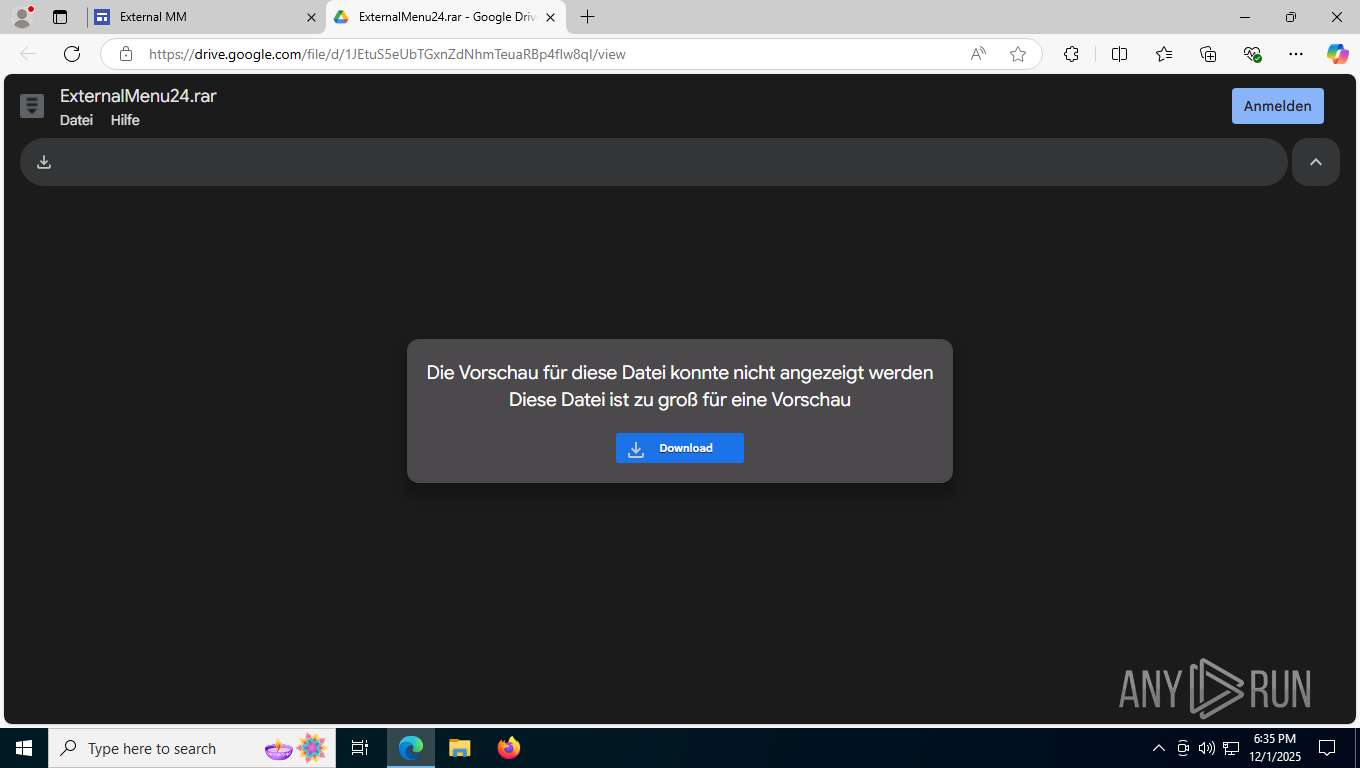
Task: Open the Extensions puzzle icon
Action: (x=1071, y=54)
